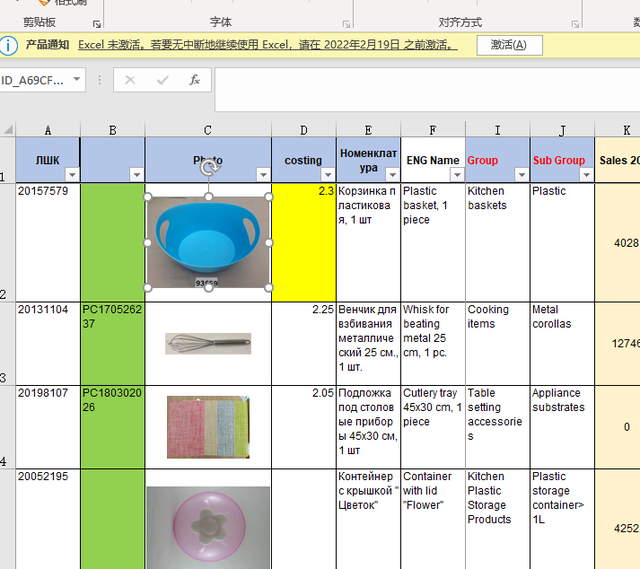Viewport: 640px width, 569px height.
Task: Click the select all corner triangle
Action: [x=8, y=130]
